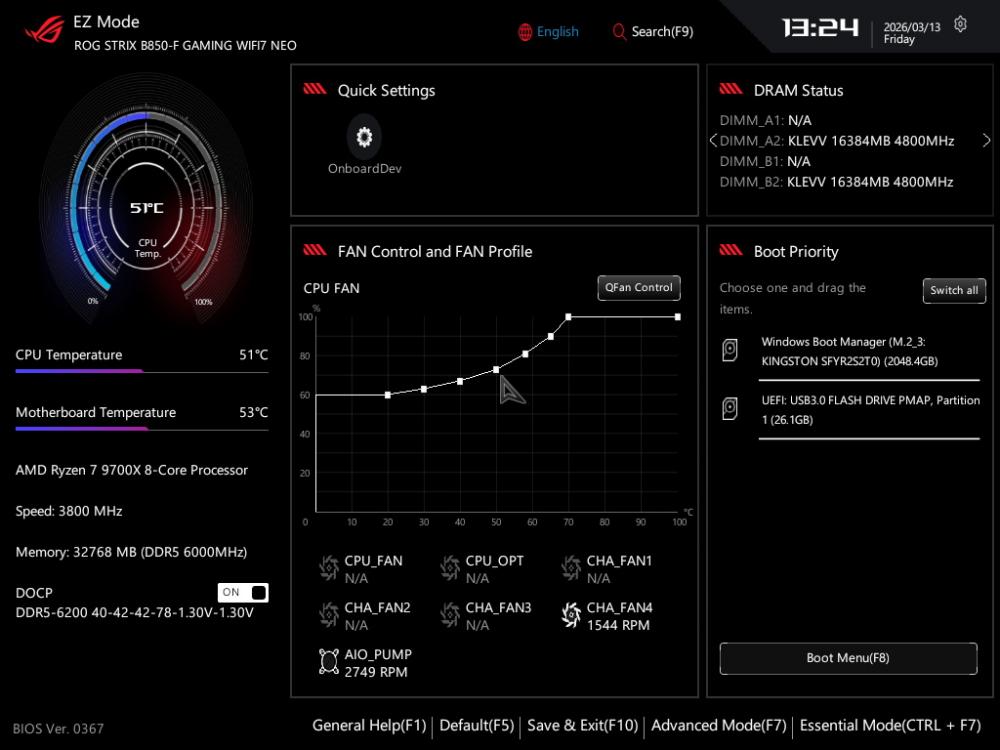Select the AIO_PUMP icon
This screenshot has height=750, width=1000.
tap(329, 663)
